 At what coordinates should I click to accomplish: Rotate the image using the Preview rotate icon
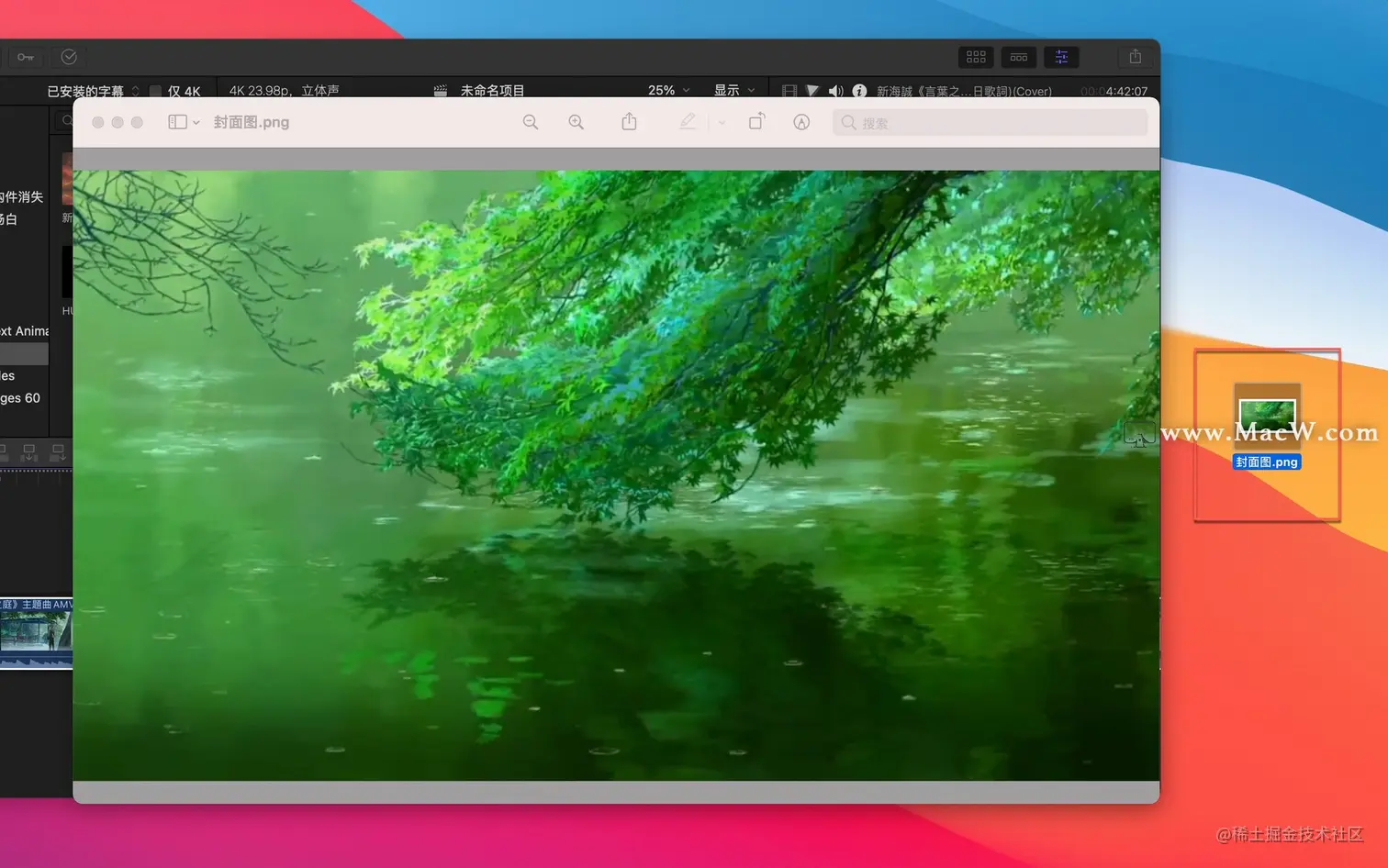(x=756, y=121)
